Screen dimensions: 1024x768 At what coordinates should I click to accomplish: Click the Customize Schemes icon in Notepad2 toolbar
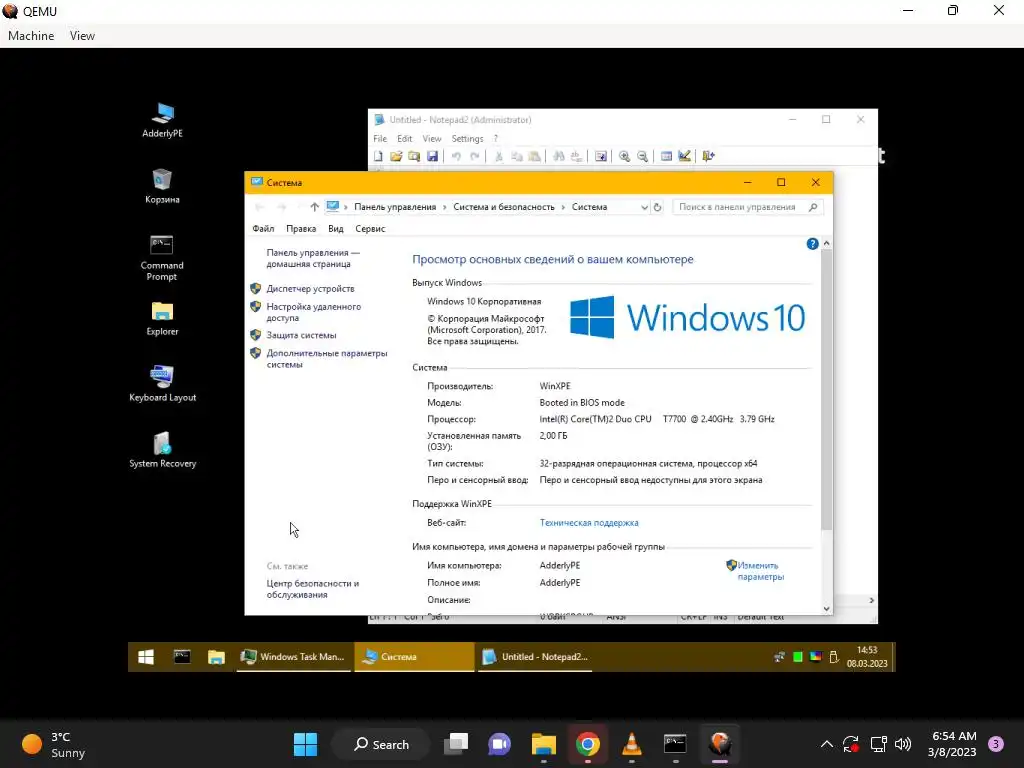click(684, 156)
